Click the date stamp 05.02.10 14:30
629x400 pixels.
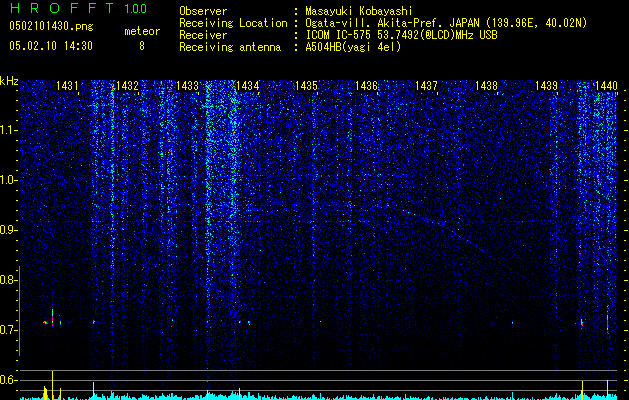coord(51,46)
